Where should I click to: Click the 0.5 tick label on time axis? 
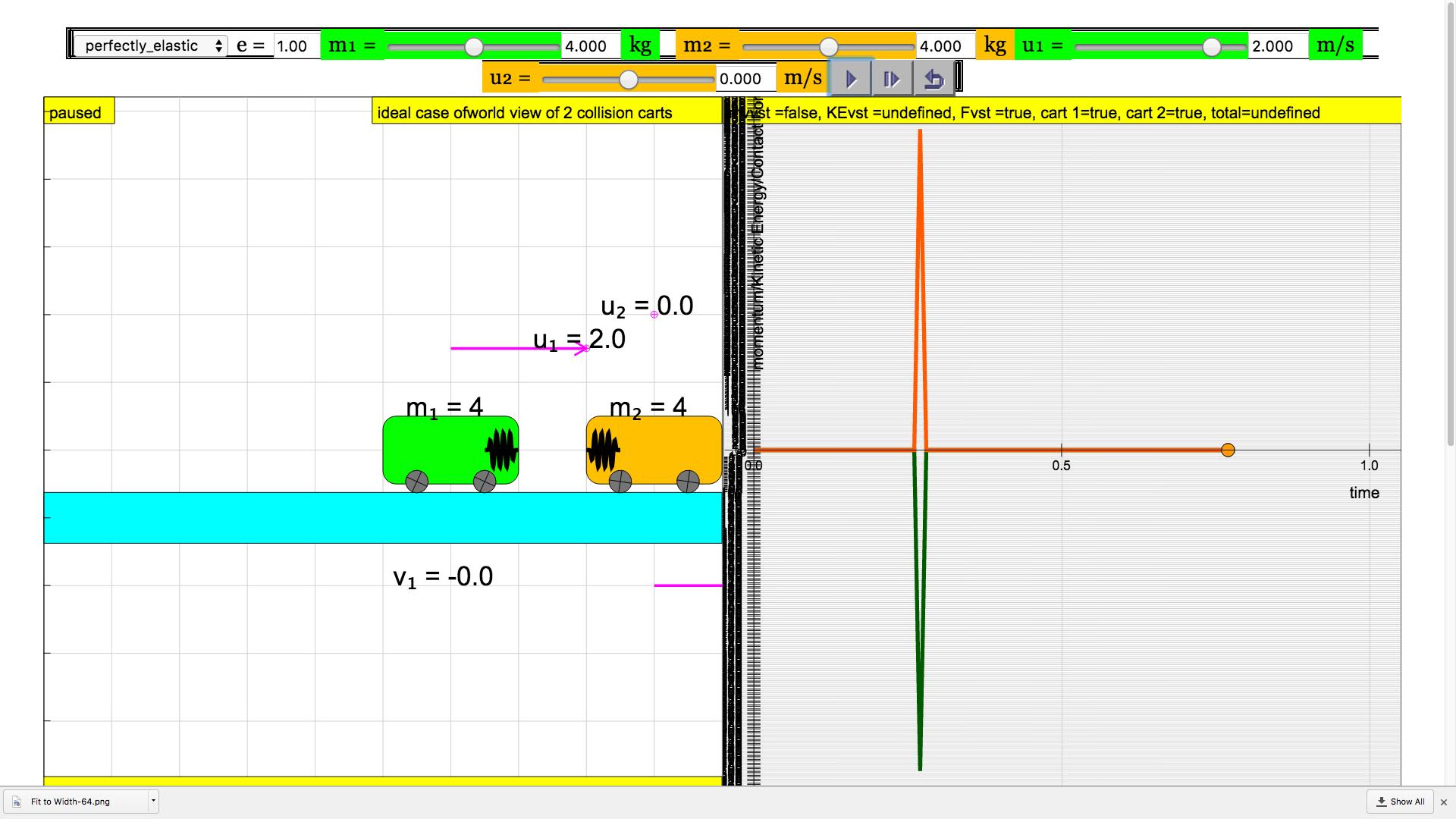(x=1061, y=466)
